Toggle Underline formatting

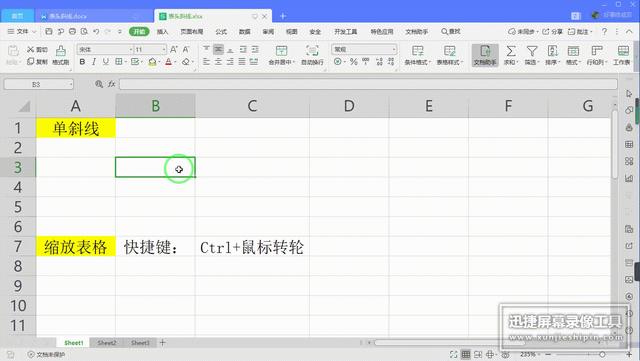106,62
